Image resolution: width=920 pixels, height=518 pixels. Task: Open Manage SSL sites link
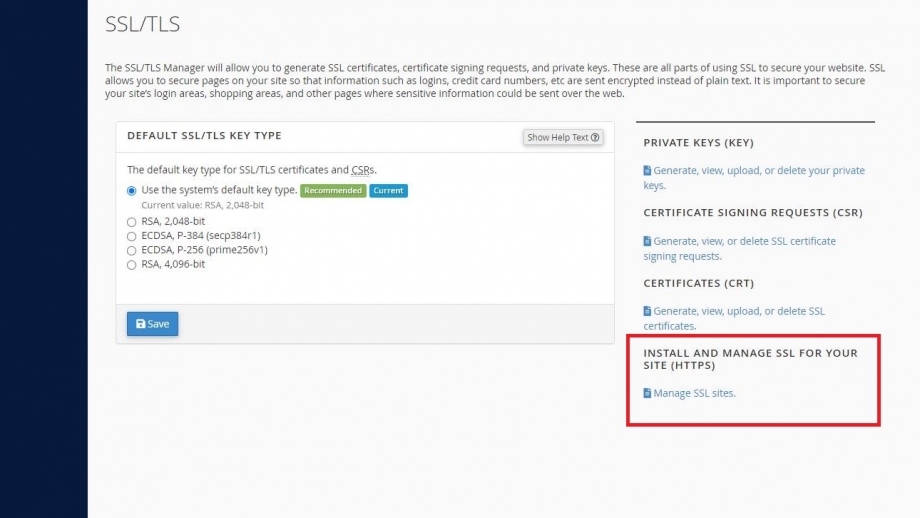click(x=694, y=393)
